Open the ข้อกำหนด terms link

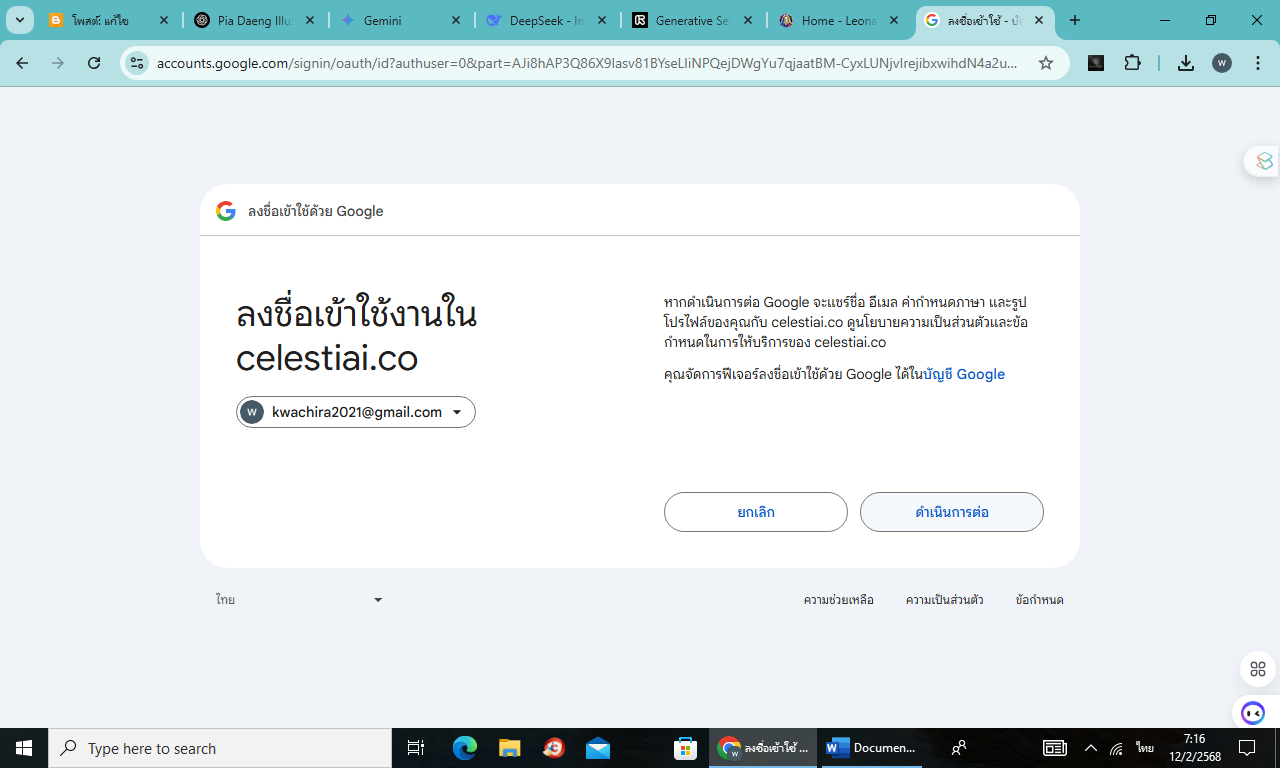pyautogui.click(x=1039, y=600)
